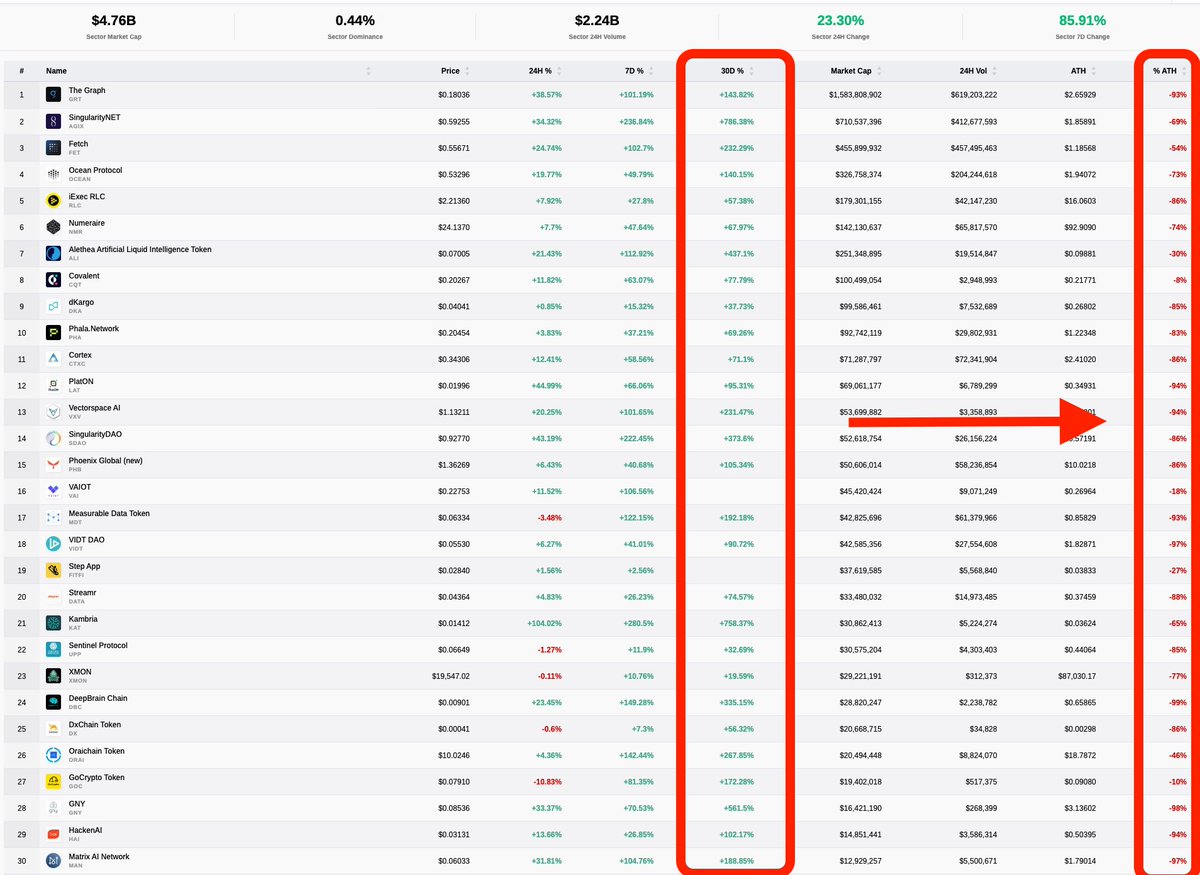This screenshot has width=1200, height=875.
Task: Click the Cortex CTXC logo icon
Action: (53, 359)
